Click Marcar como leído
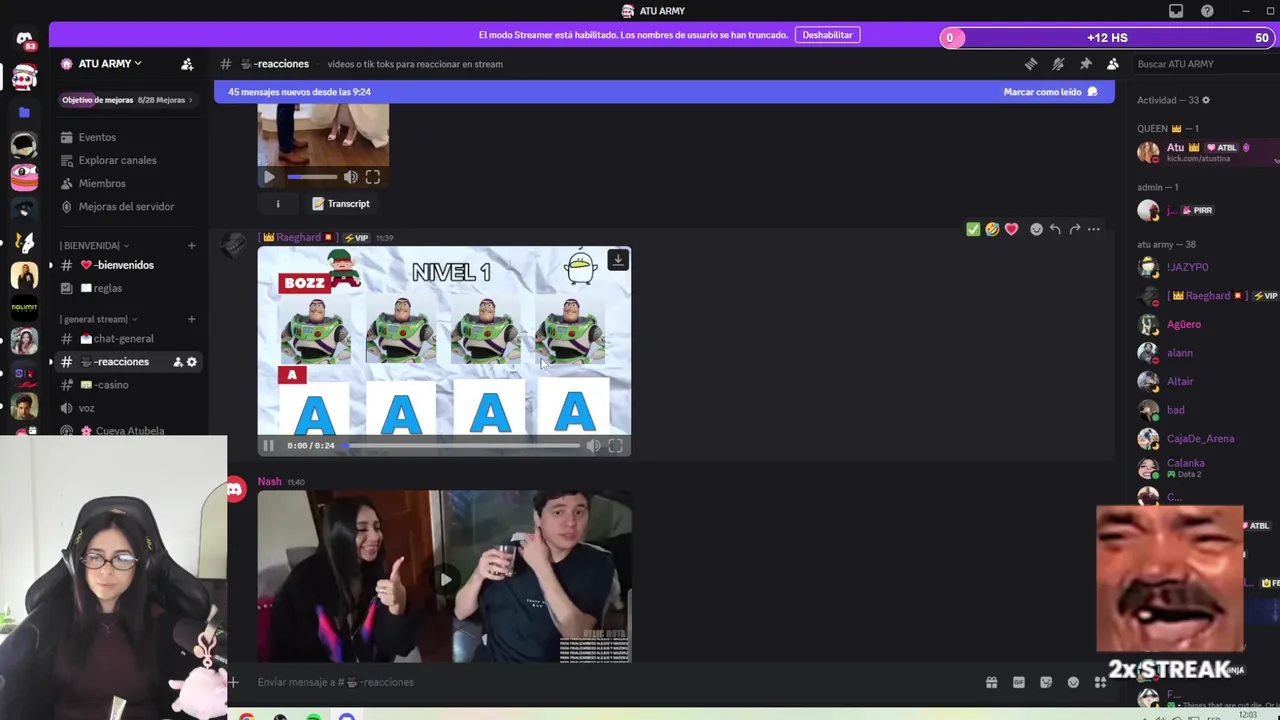1280x720 pixels. click(1050, 92)
